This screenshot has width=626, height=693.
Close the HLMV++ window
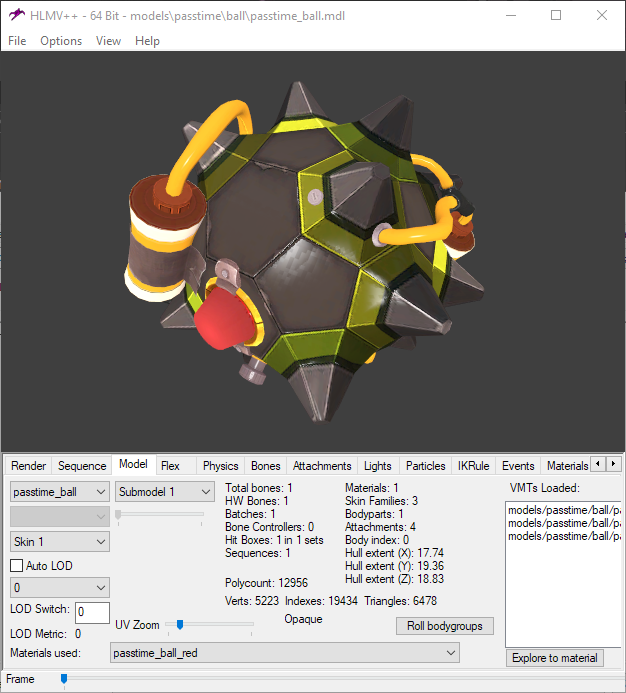click(602, 15)
